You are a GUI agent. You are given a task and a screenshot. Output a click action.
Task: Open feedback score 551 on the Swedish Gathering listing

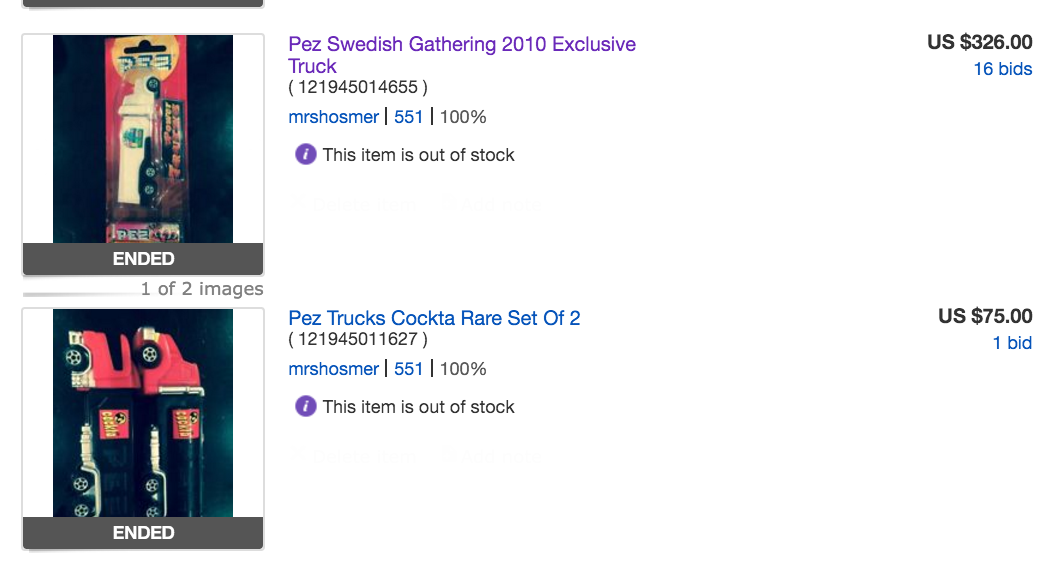[409, 117]
